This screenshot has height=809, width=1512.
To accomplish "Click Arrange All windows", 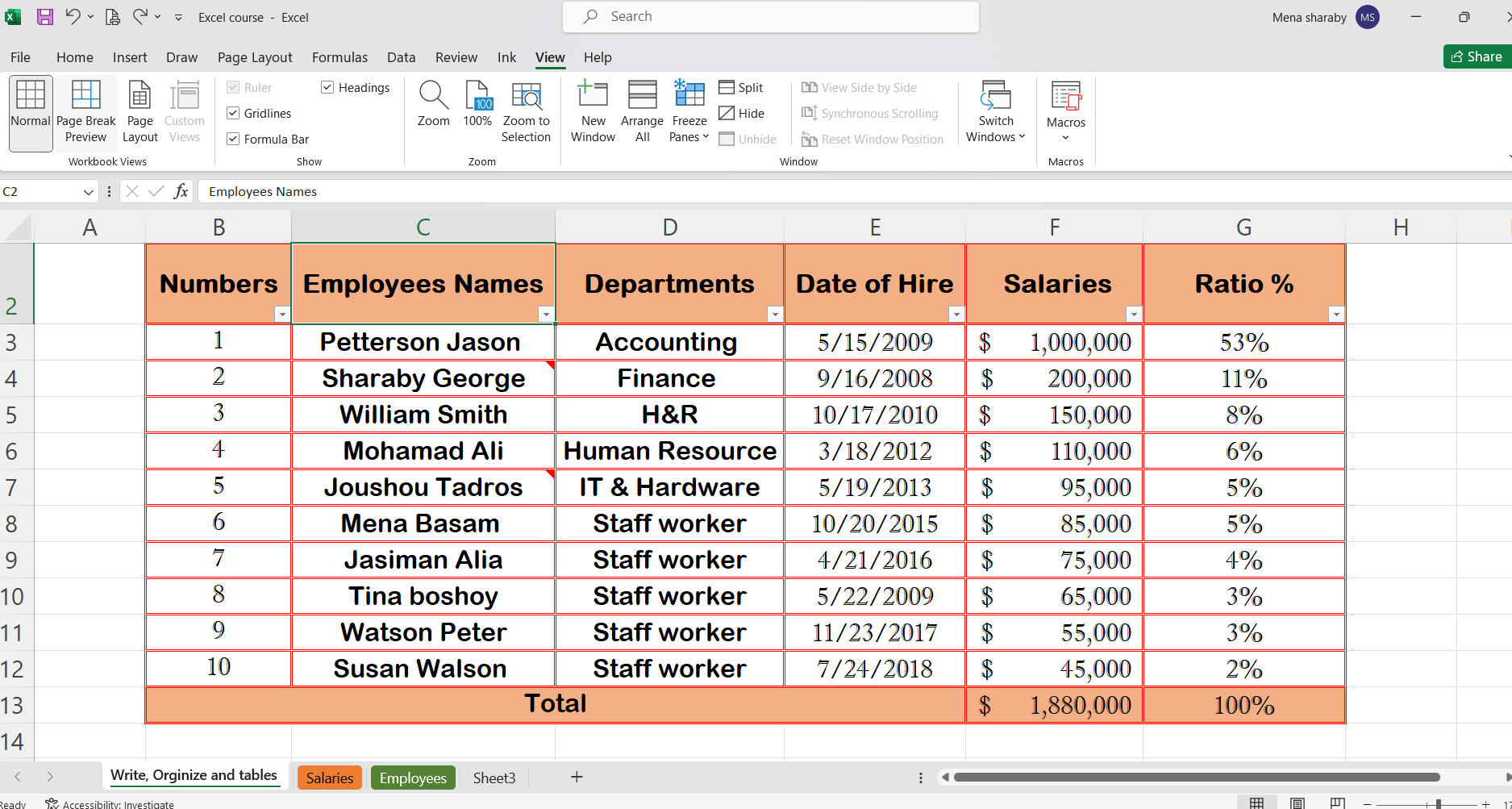I will pos(642,113).
